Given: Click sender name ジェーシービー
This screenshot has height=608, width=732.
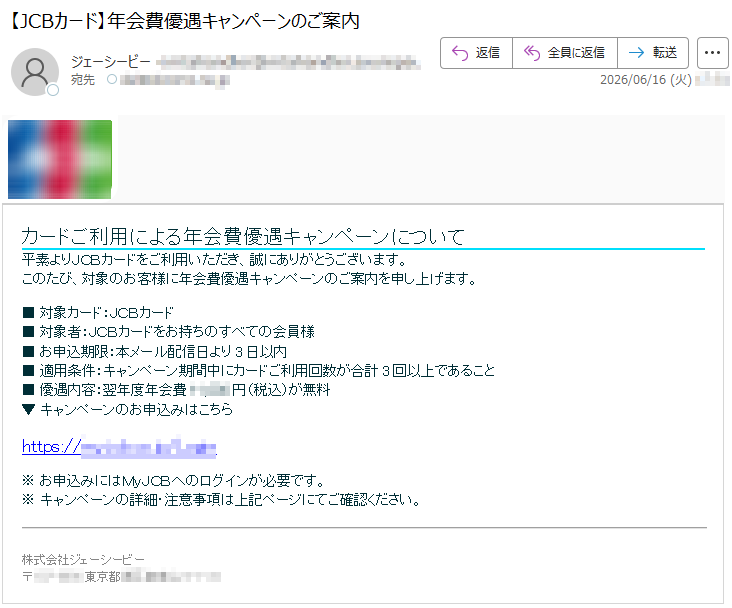Looking at the screenshot, I should coord(111,61).
